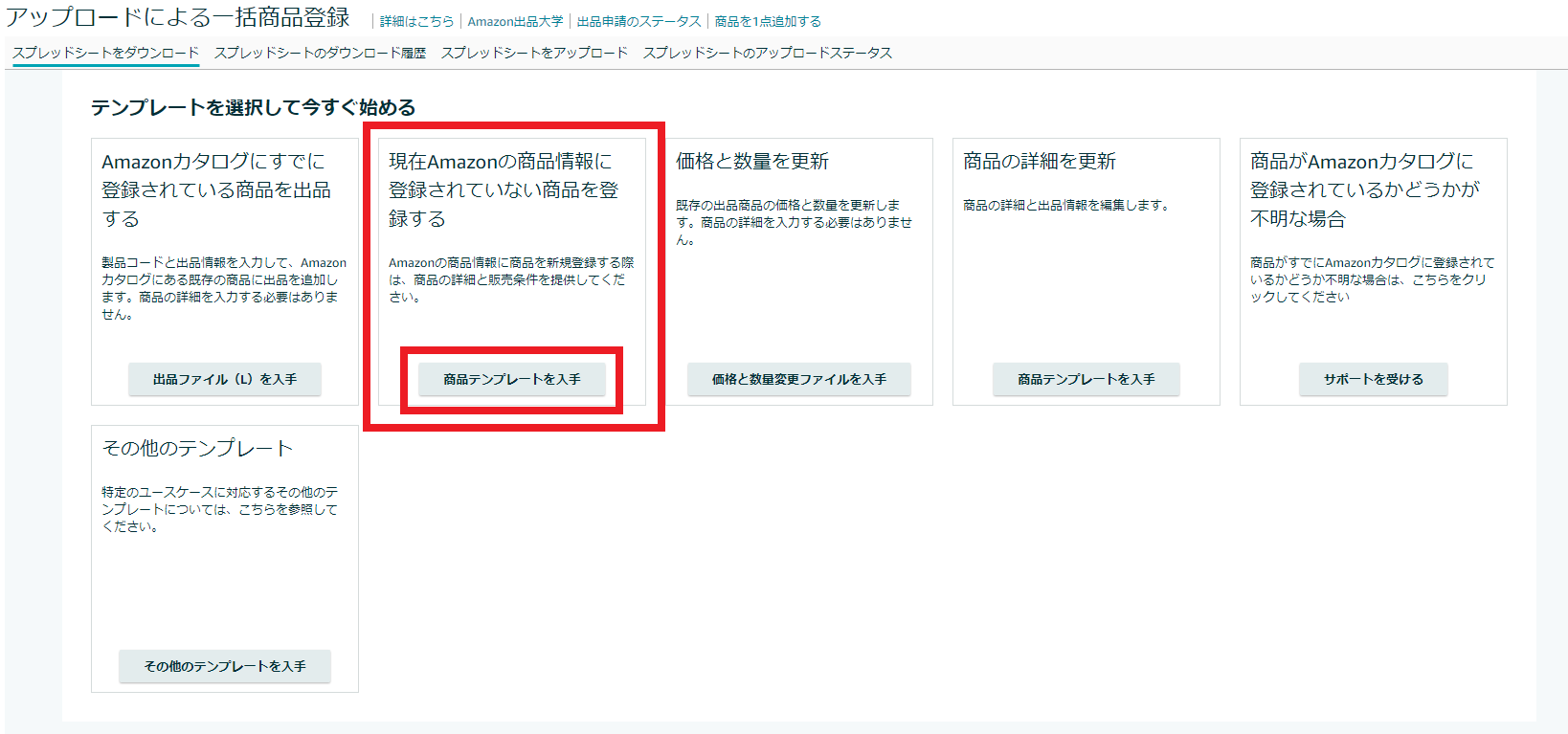
Task: Click the 商品の詳細を更新 card title
Action: click(x=1040, y=161)
